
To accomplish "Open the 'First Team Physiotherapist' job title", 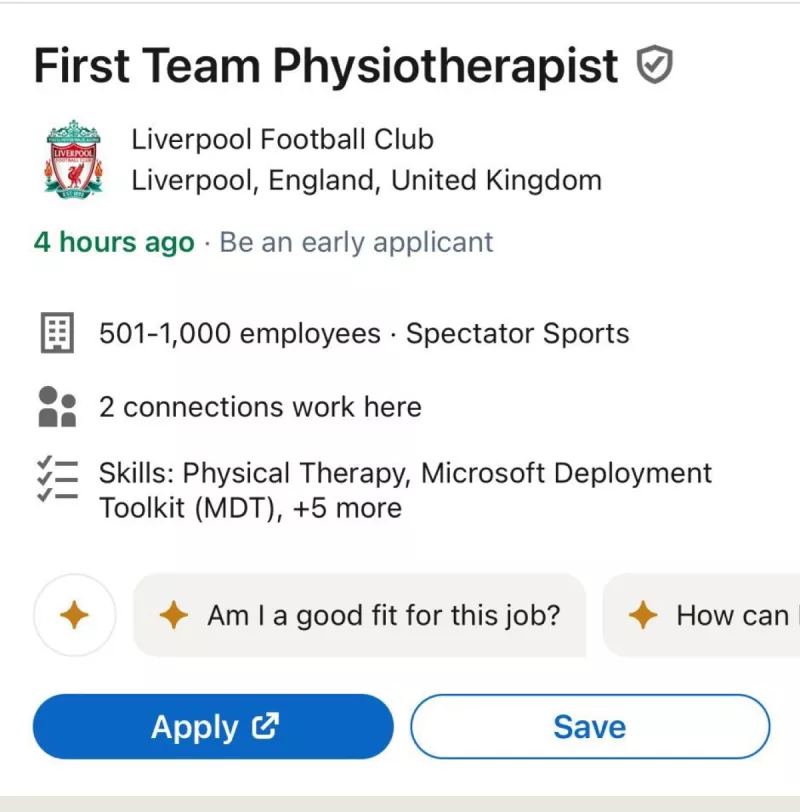I will pyautogui.click(x=326, y=67).
